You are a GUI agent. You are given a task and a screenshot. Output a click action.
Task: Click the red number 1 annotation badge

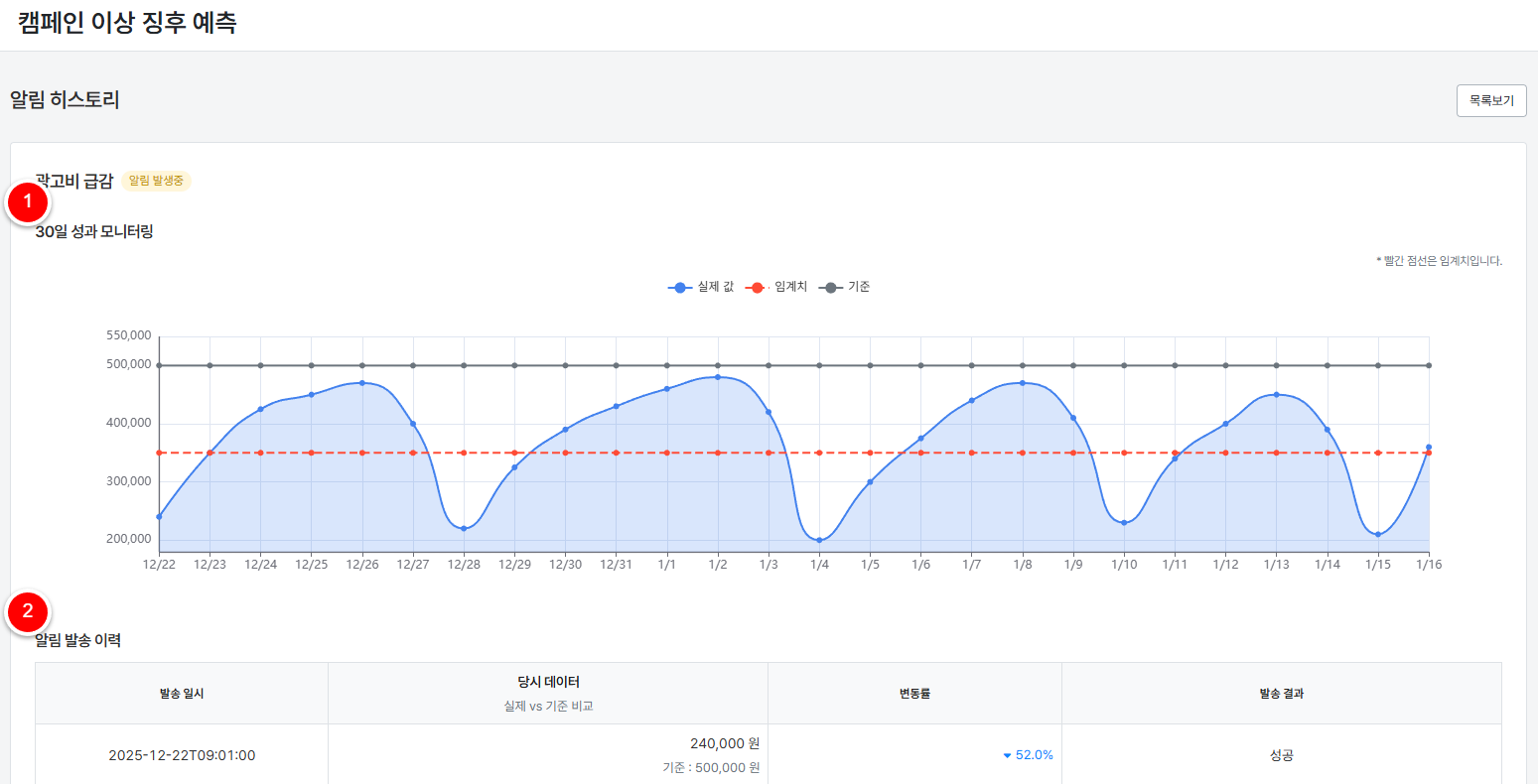tap(28, 201)
